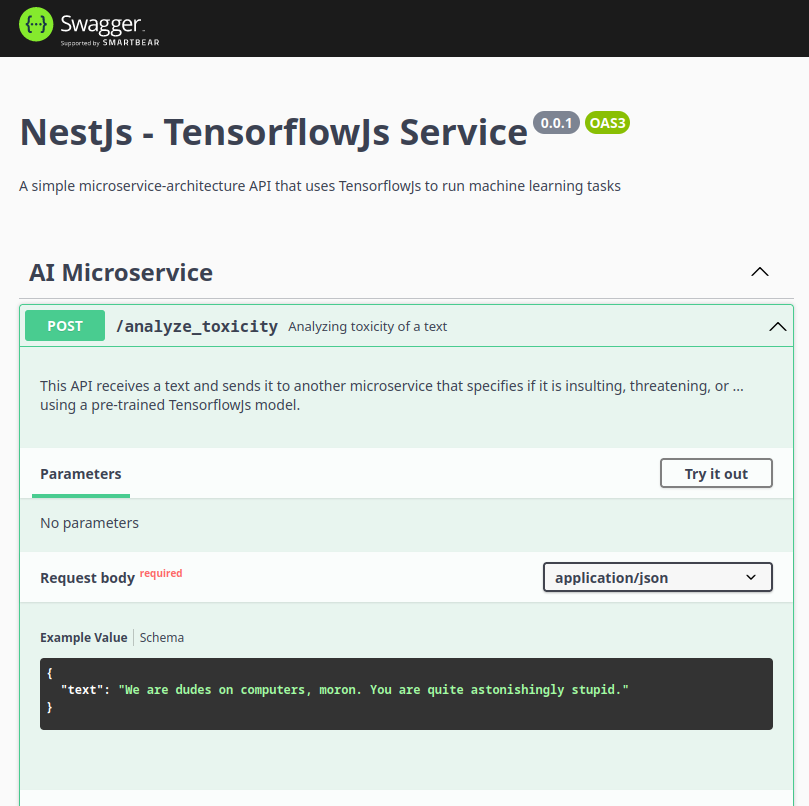The height and width of the screenshot is (806, 809).
Task: Select the Parameters tab
Action: point(80,474)
